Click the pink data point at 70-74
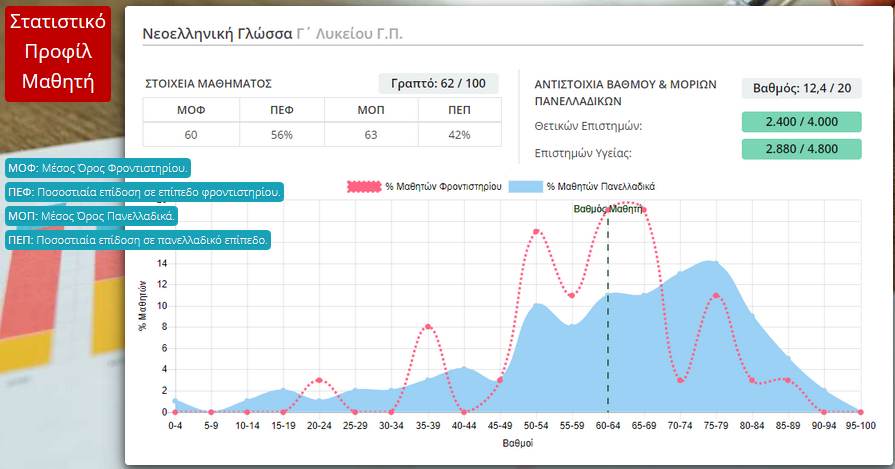Screen dimensions: 895x469 tap(680, 380)
